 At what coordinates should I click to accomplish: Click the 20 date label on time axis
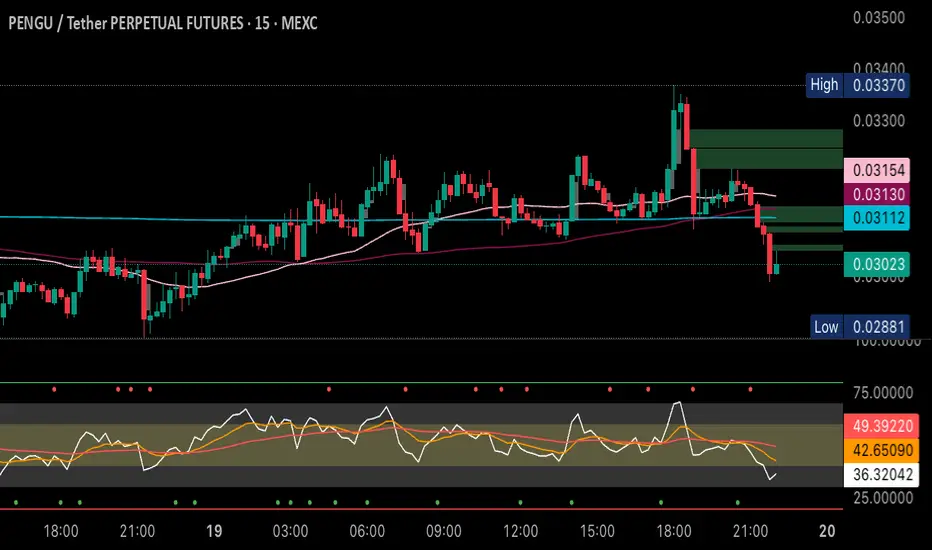coord(827,531)
